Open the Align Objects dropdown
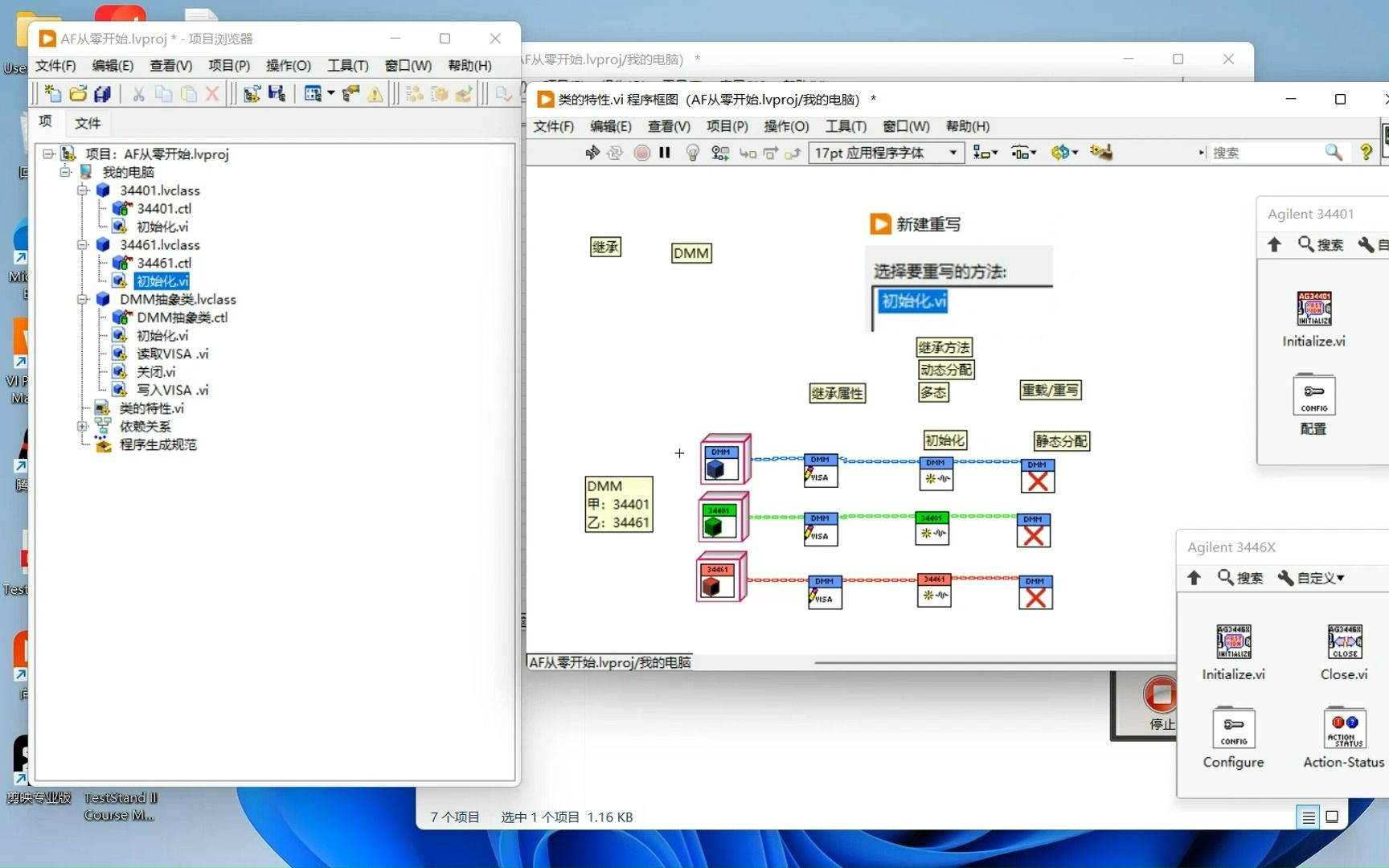Viewport: 1389px width, 868px height. [985, 153]
